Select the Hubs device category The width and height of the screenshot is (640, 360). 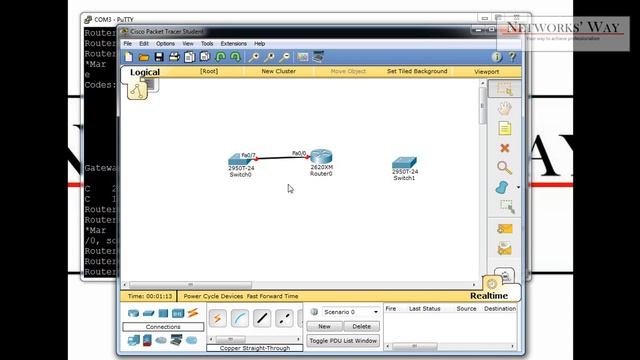tap(163, 313)
